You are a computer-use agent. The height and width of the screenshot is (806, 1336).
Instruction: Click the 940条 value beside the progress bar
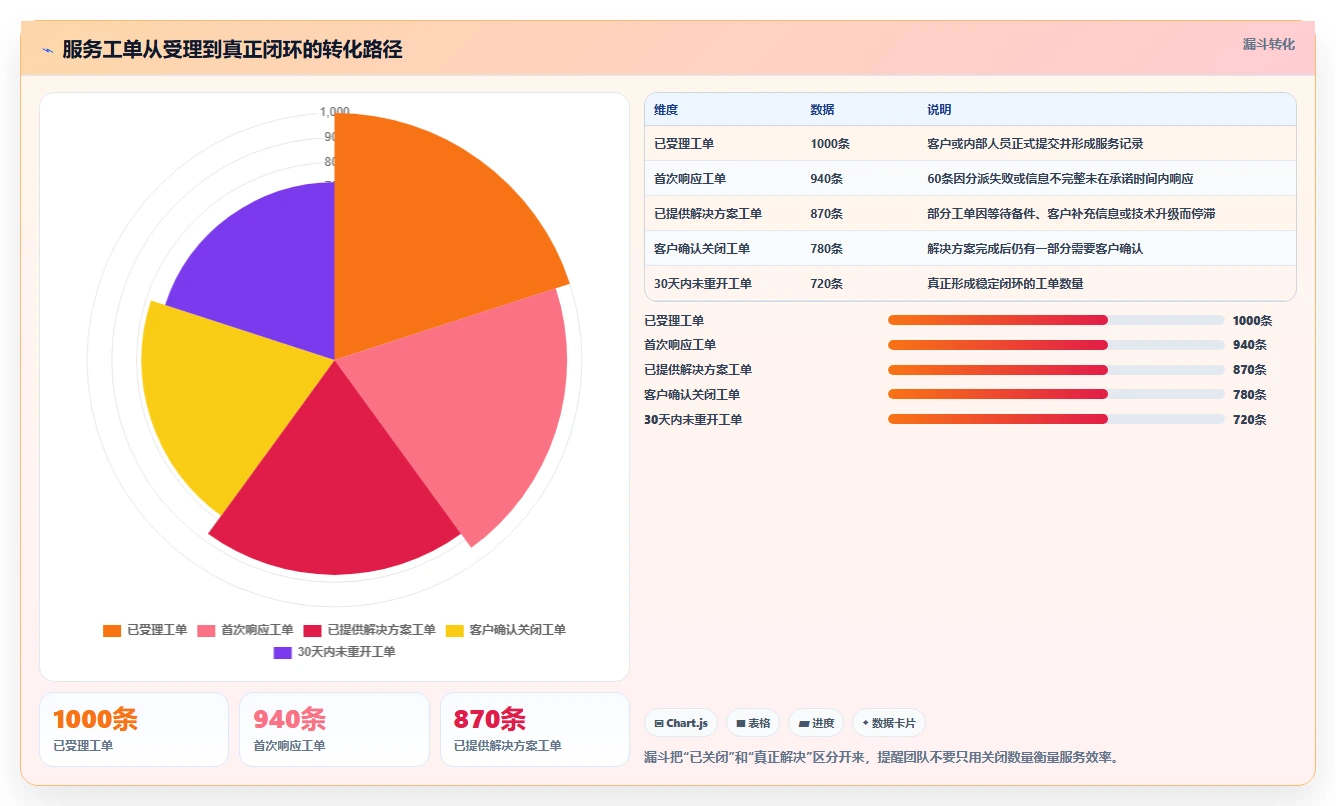(1250, 345)
